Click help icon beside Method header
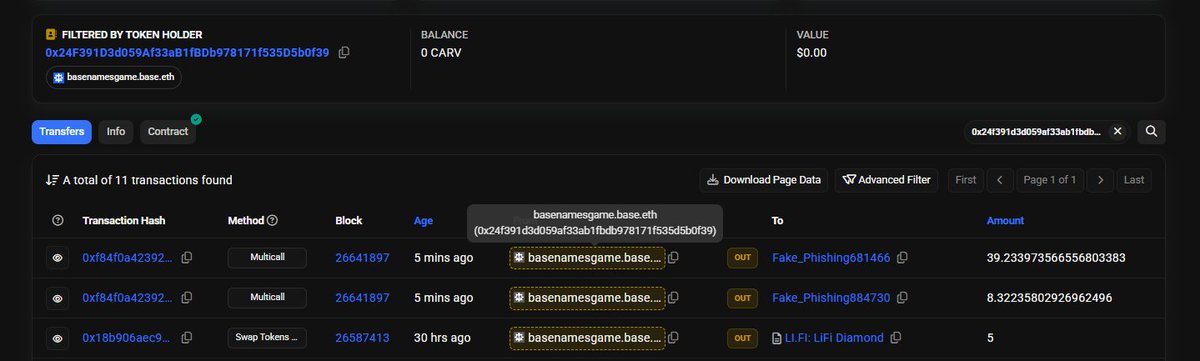Viewport: 1200px width, 361px height. 272,220
